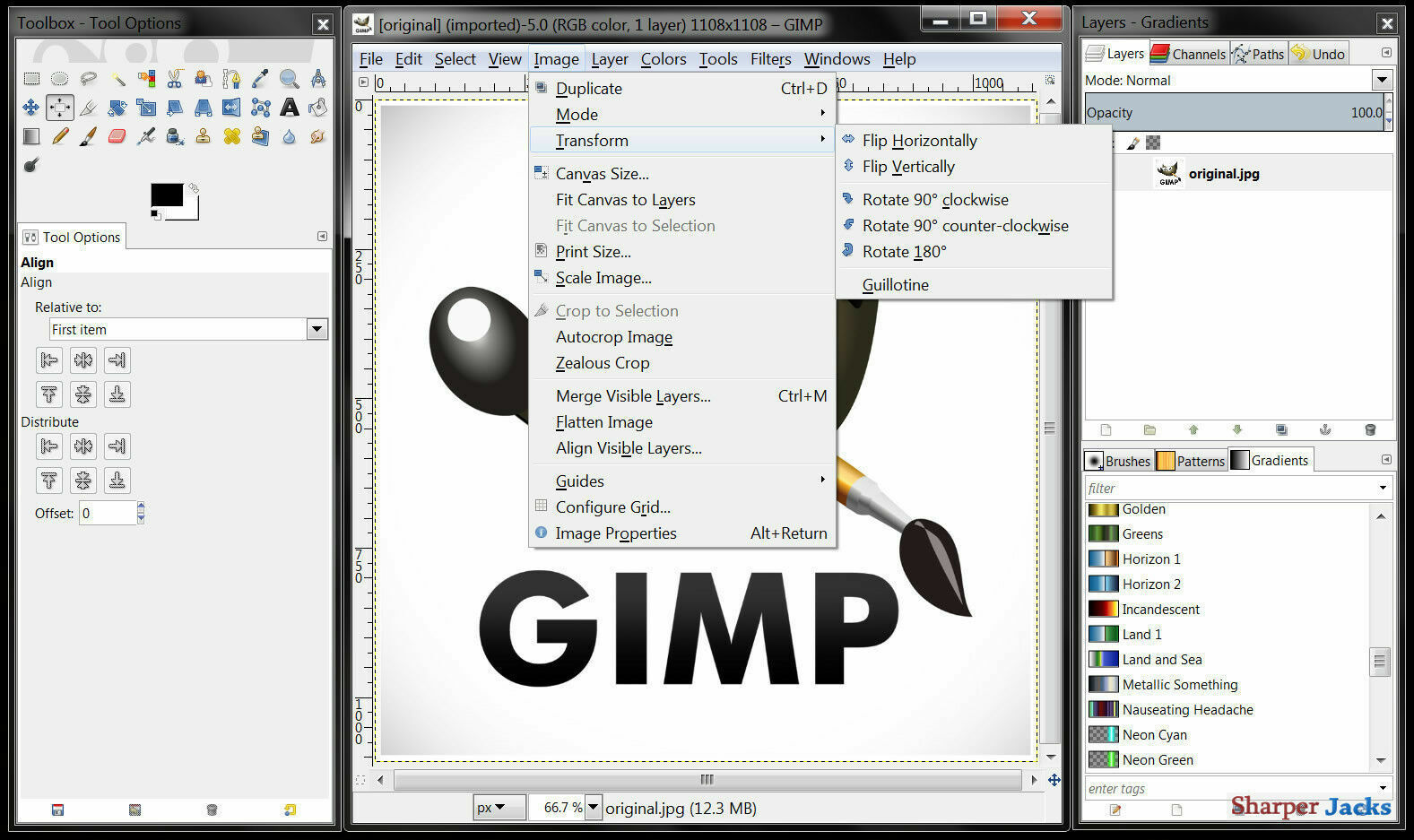Click the white background color swatch
This screenshot has width=1414, height=840.
point(190,212)
